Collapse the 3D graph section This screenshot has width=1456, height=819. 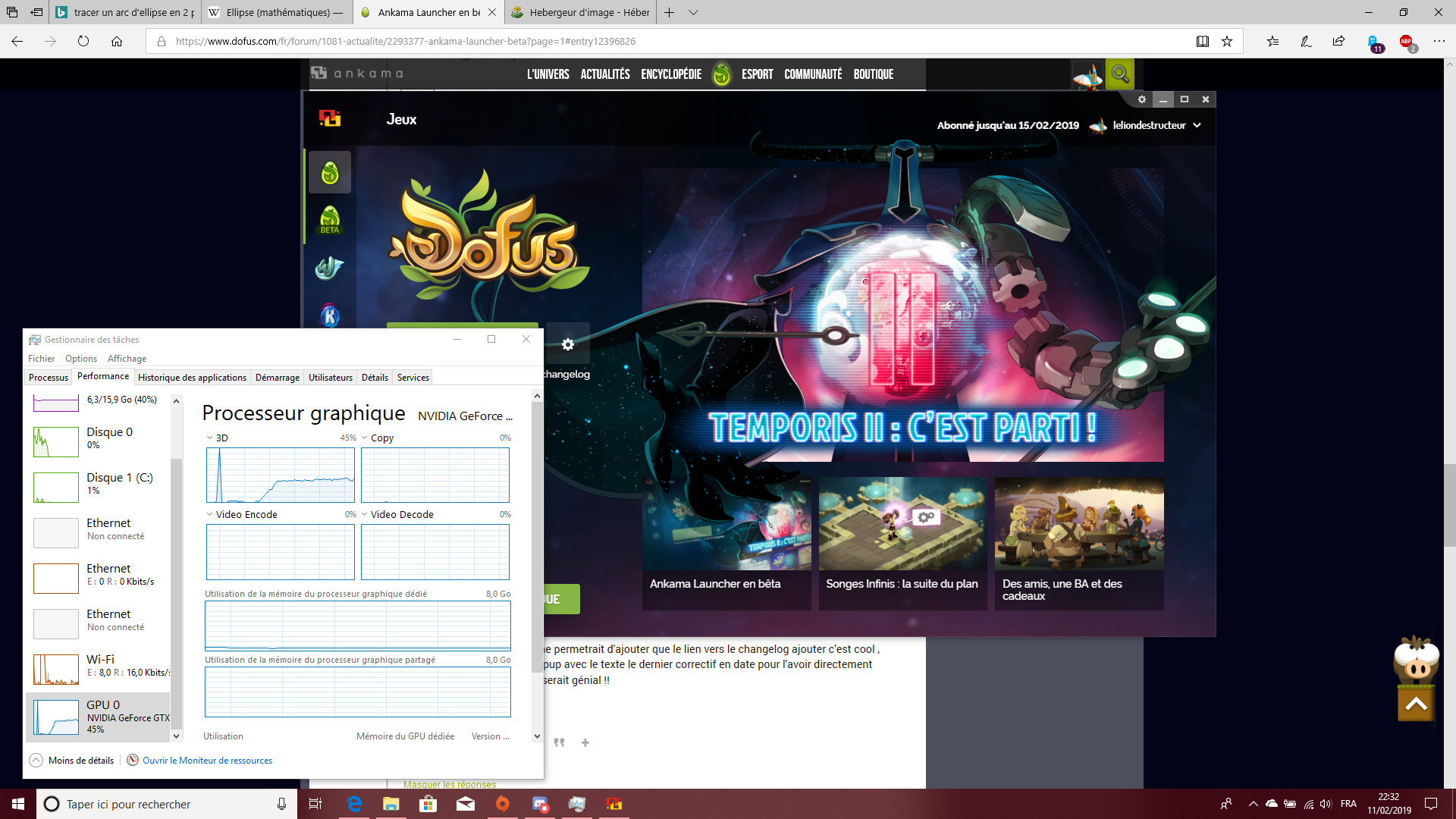[208, 438]
